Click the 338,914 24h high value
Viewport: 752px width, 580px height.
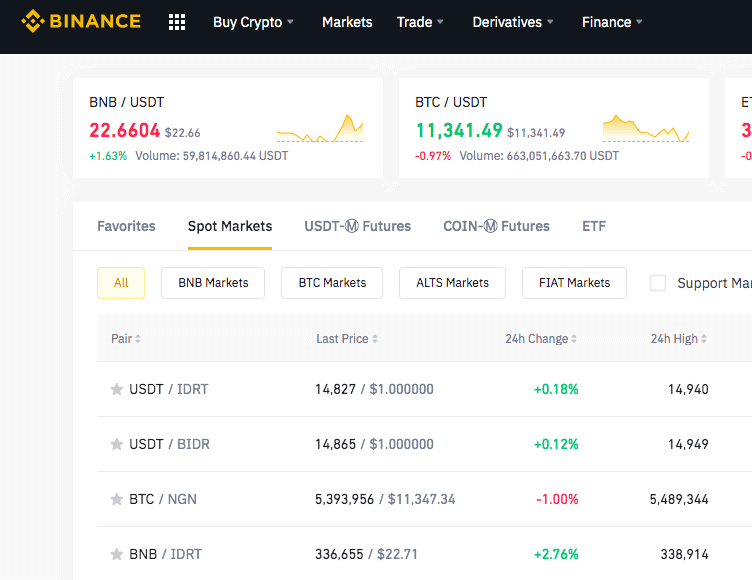pyautogui.click(x=684, y=555)
